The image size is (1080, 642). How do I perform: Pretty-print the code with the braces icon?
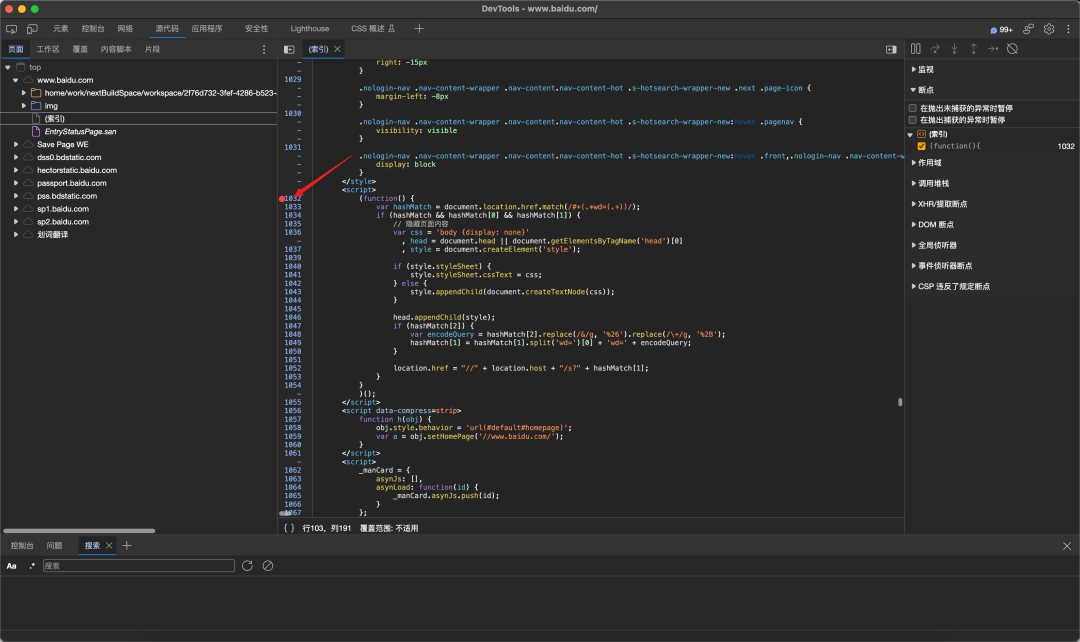pos(289,527)
